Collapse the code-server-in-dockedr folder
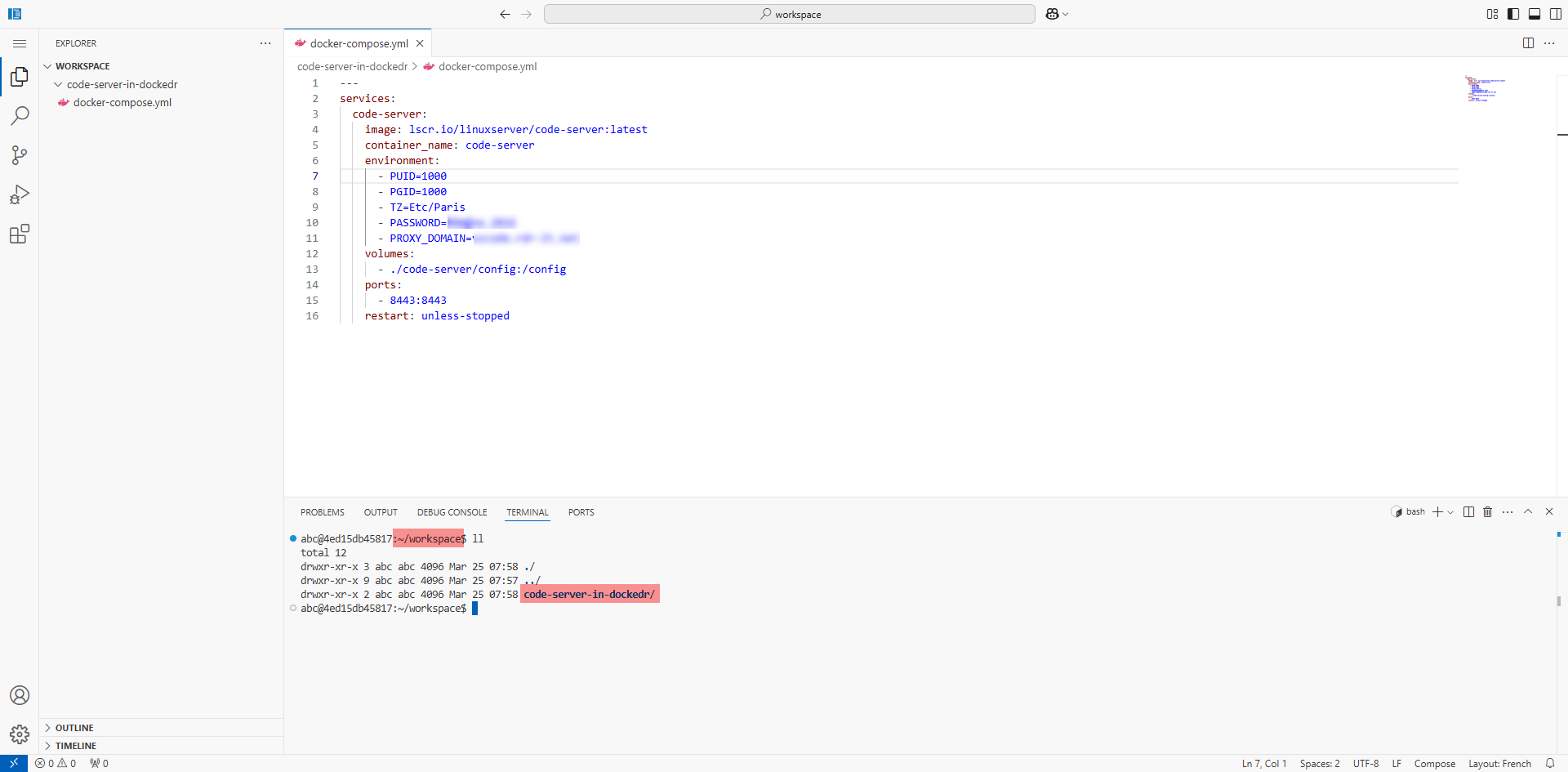This screenshot has height=772, width=1568. 122,84
